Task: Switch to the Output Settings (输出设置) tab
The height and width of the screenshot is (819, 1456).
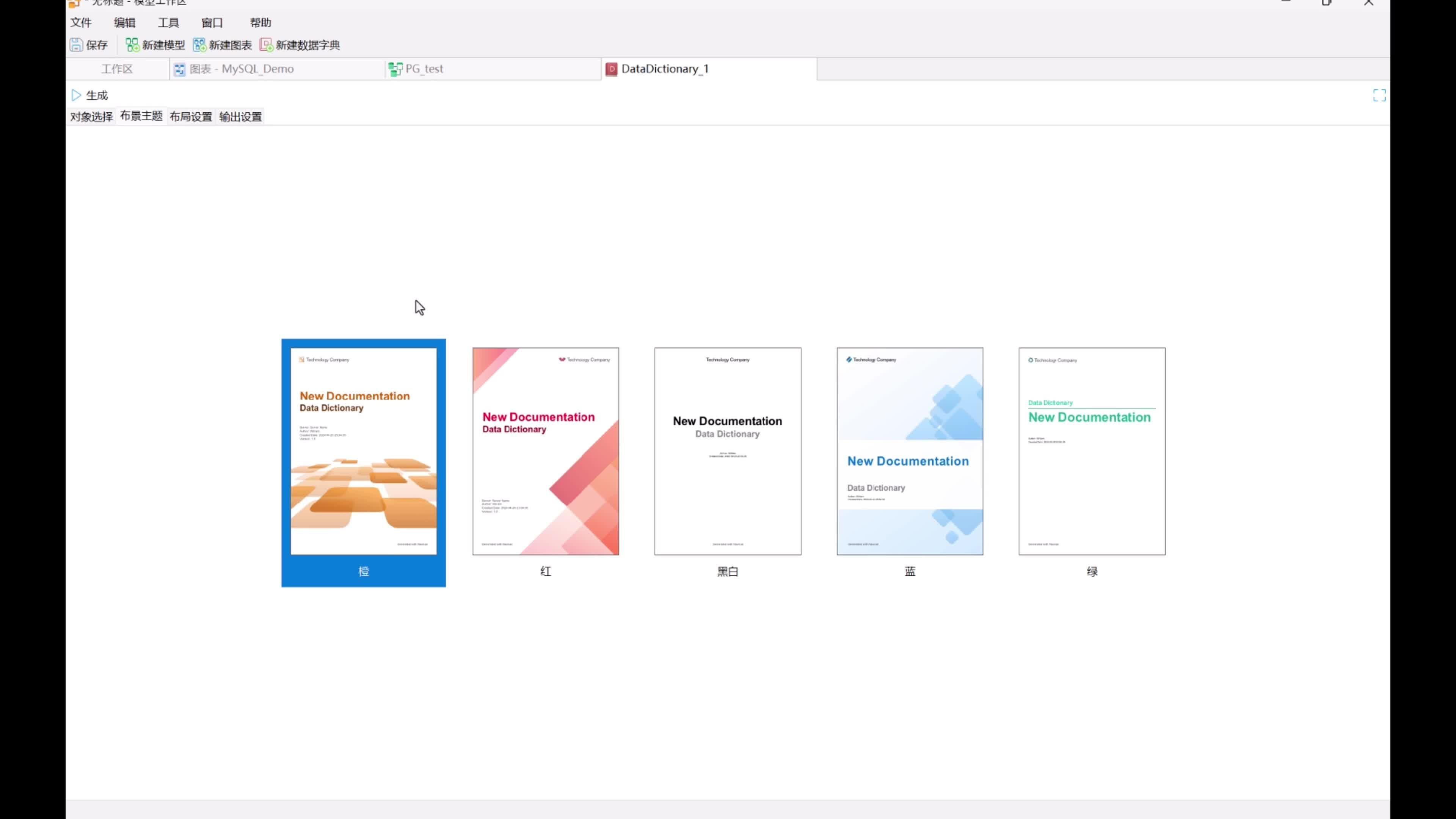Action: [x=240, y=116]
